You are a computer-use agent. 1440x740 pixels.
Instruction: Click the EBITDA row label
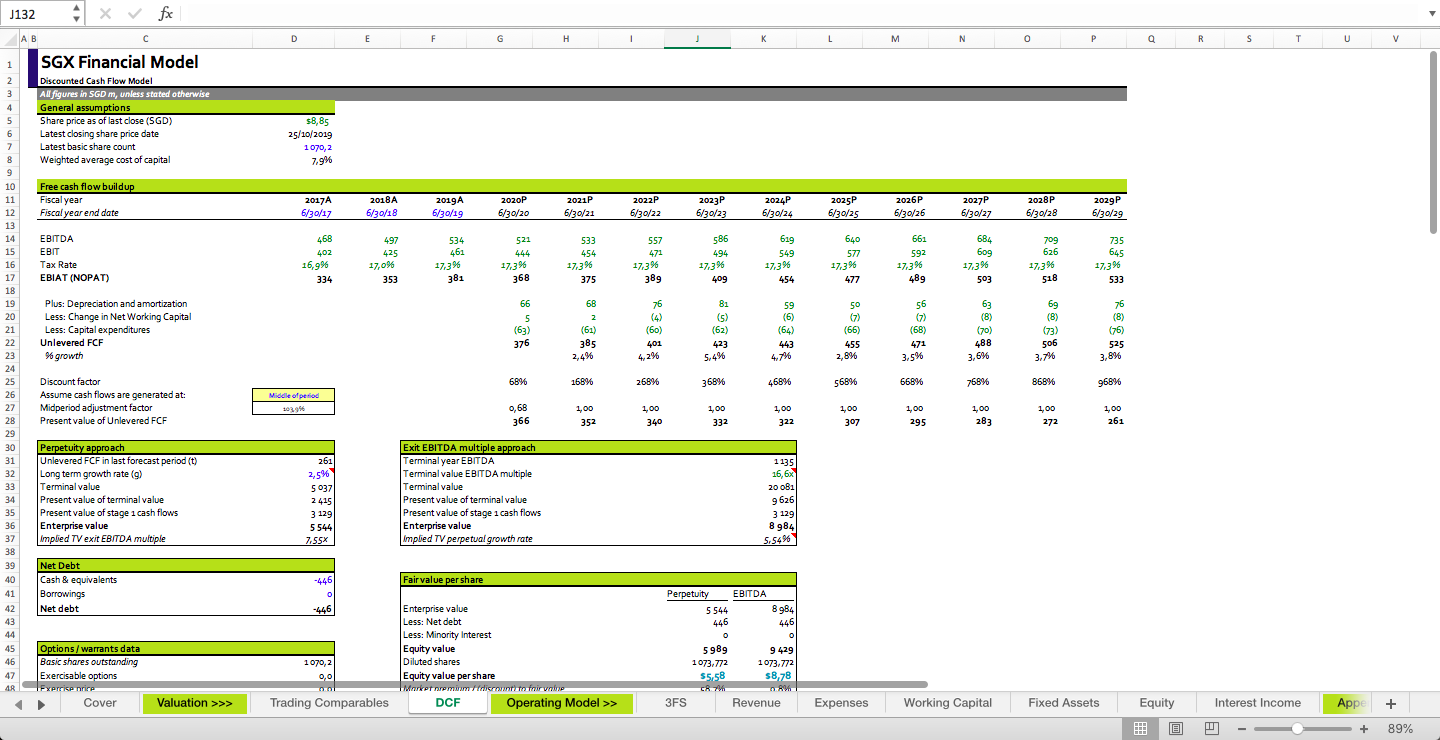(56, 239)
